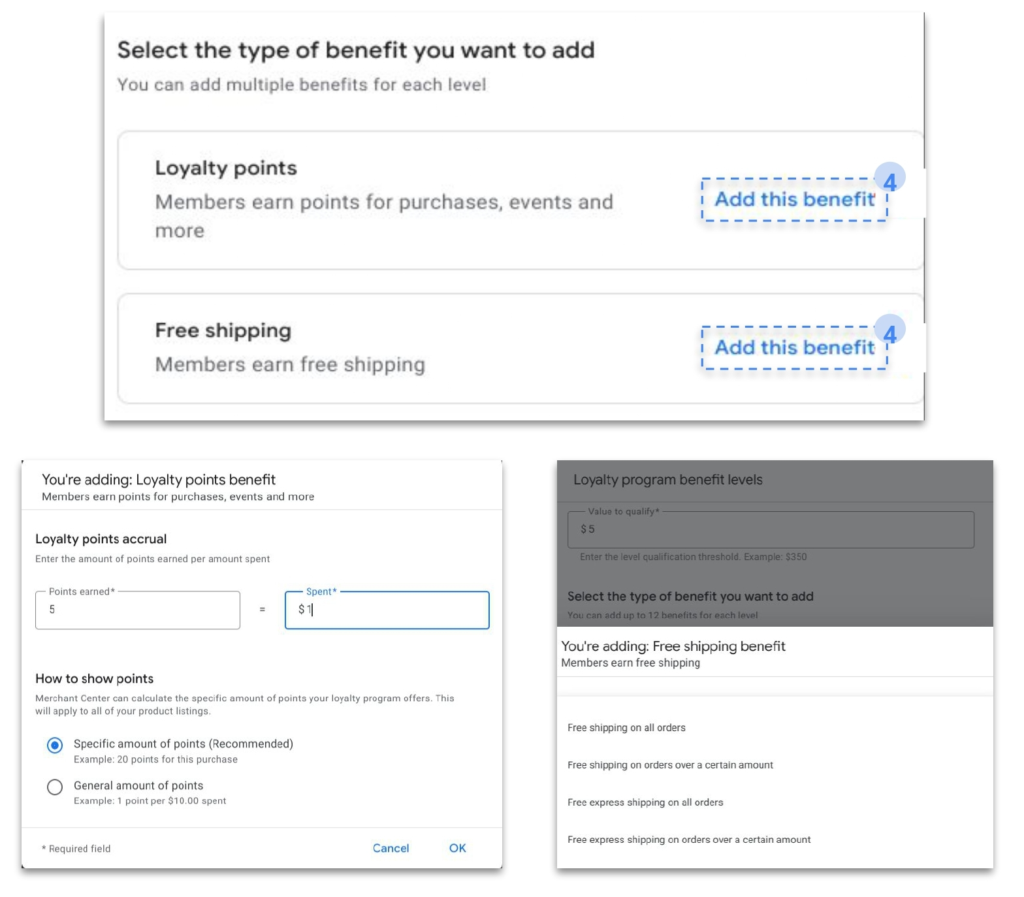Click the blue 4 badge near Loyalty points benefit
This screenshot has width=1024, height=897.
pos(888,177)
